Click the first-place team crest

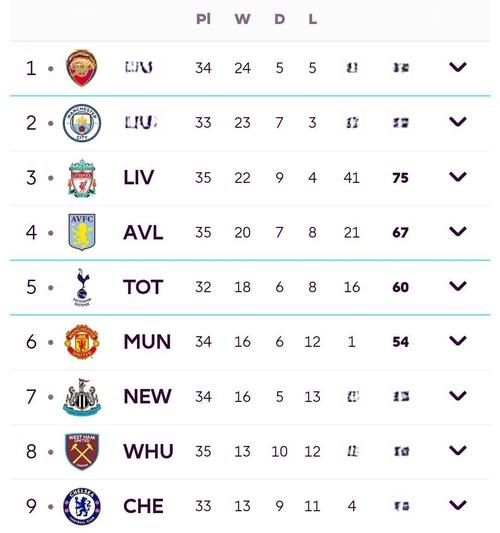(x=82, y=68)
